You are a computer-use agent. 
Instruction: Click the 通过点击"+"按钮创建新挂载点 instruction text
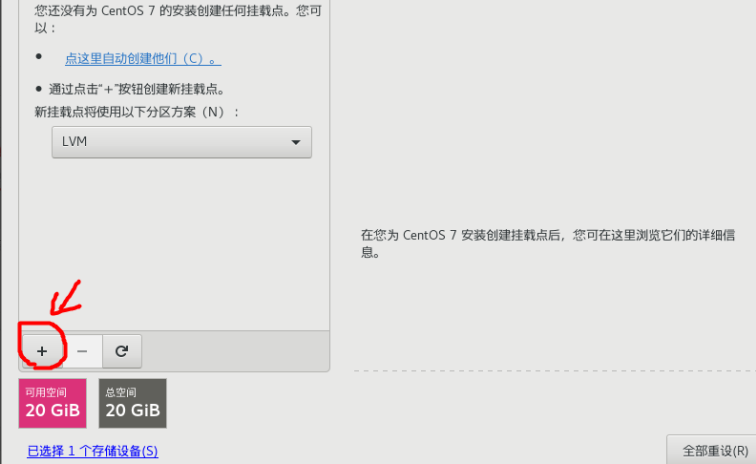137,89
